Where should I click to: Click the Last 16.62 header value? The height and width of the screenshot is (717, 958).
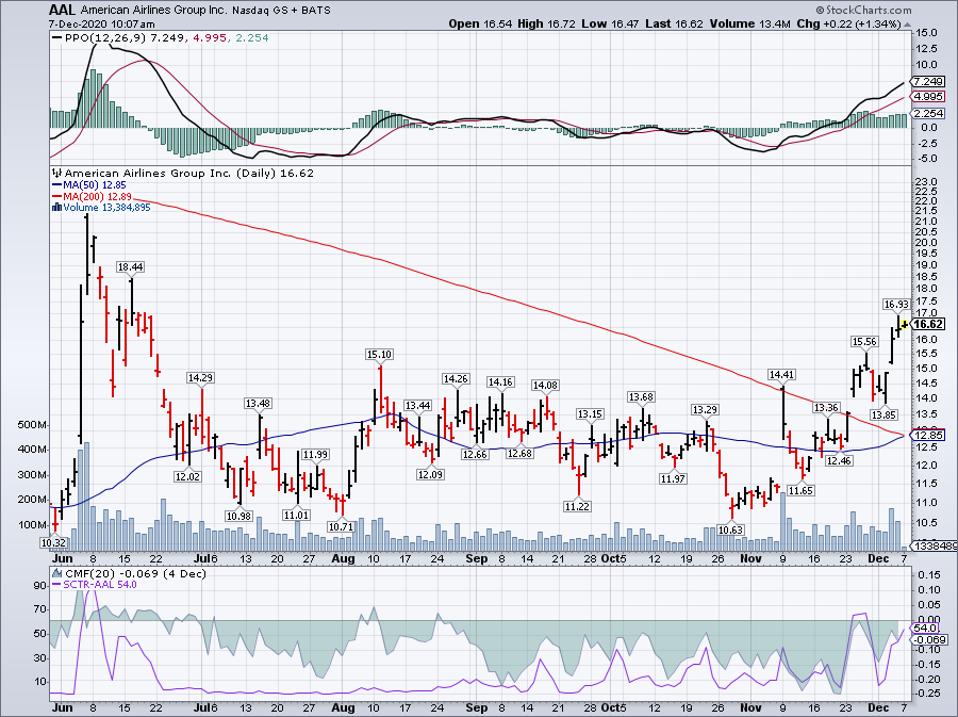[674, 24]
